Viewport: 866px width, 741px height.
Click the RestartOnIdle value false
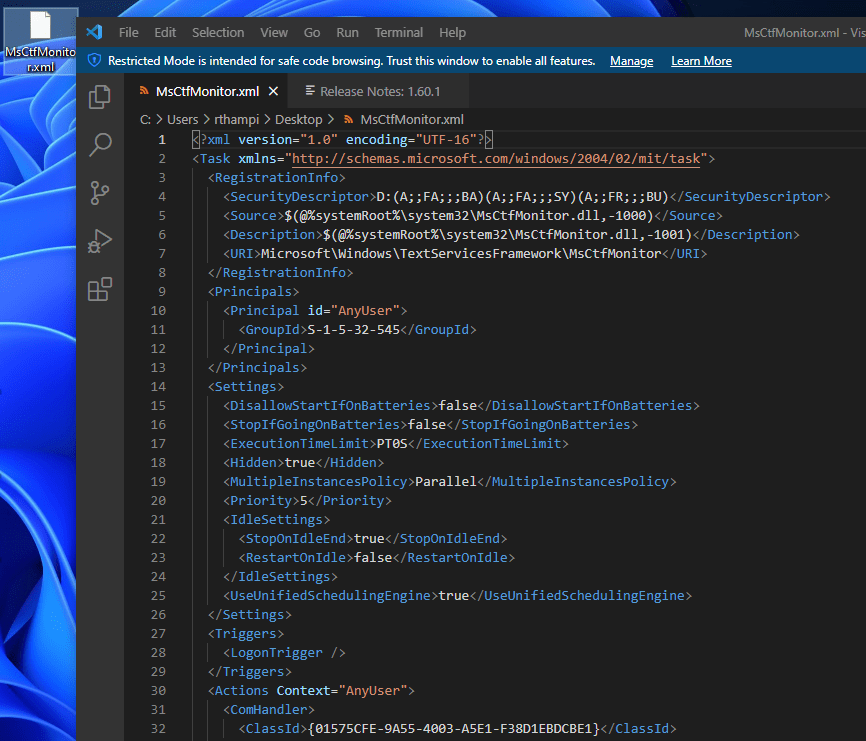373,558
